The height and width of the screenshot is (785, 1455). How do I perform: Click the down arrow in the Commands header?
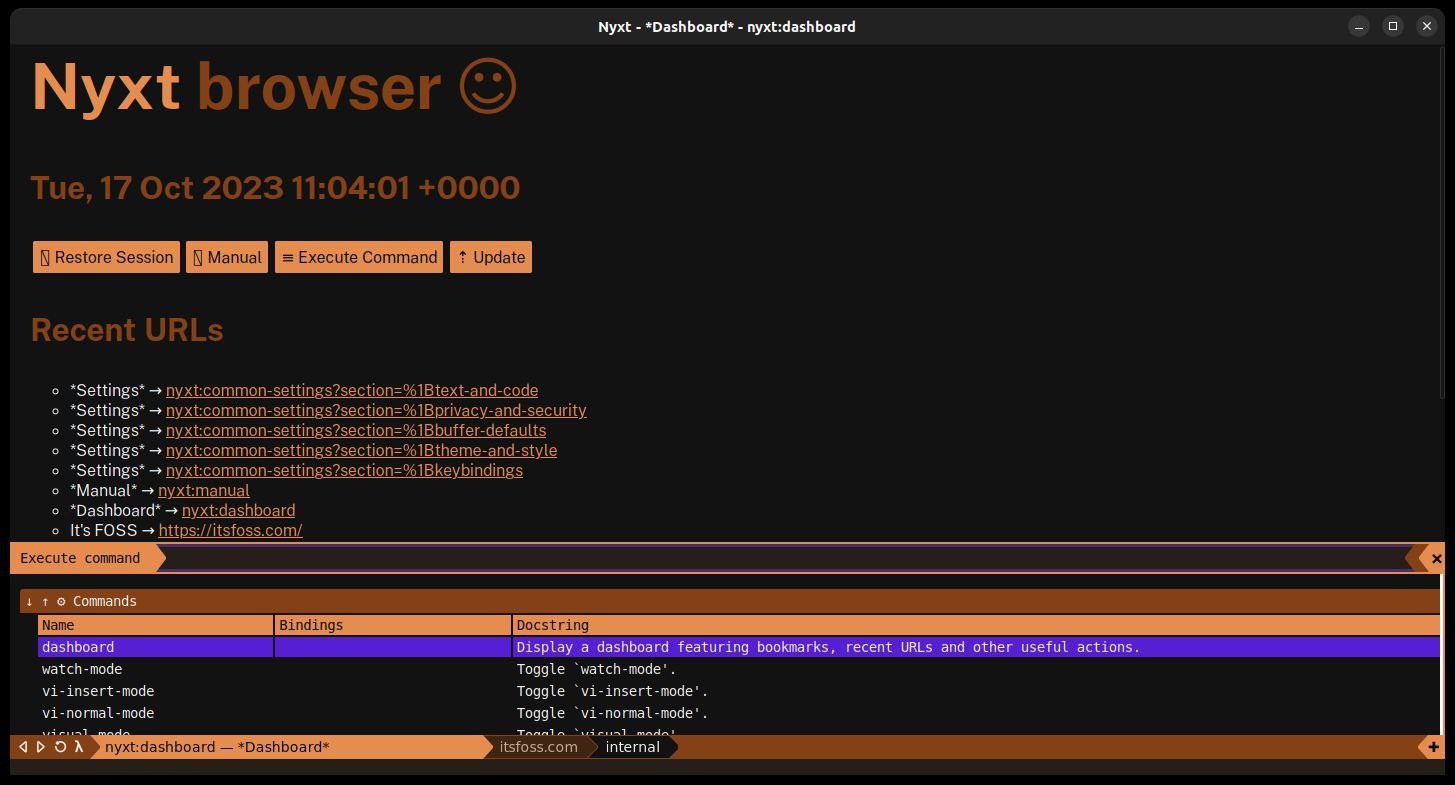(29, 601)
